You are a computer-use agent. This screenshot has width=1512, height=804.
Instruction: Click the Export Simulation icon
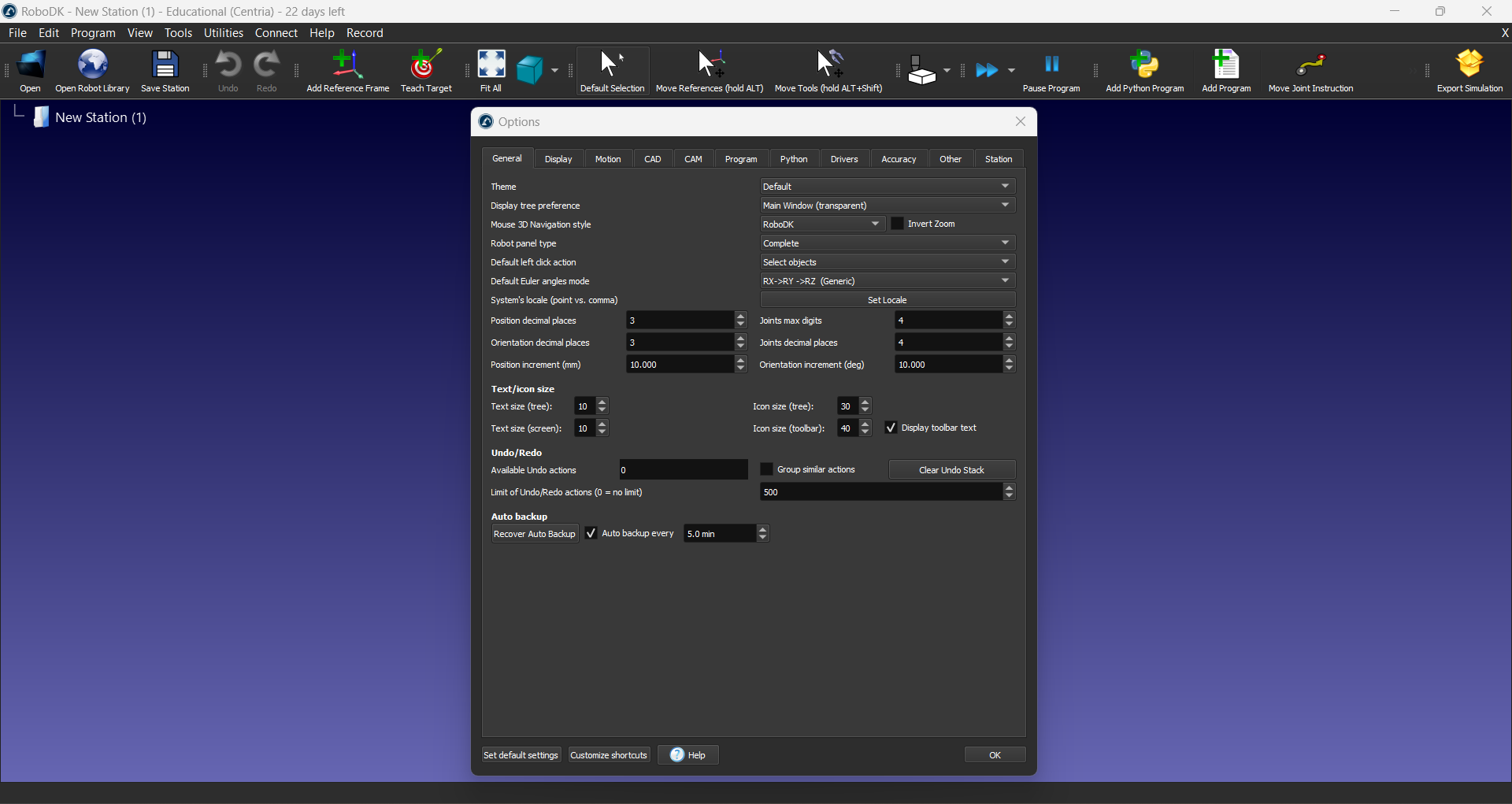tap(1469, 66)
